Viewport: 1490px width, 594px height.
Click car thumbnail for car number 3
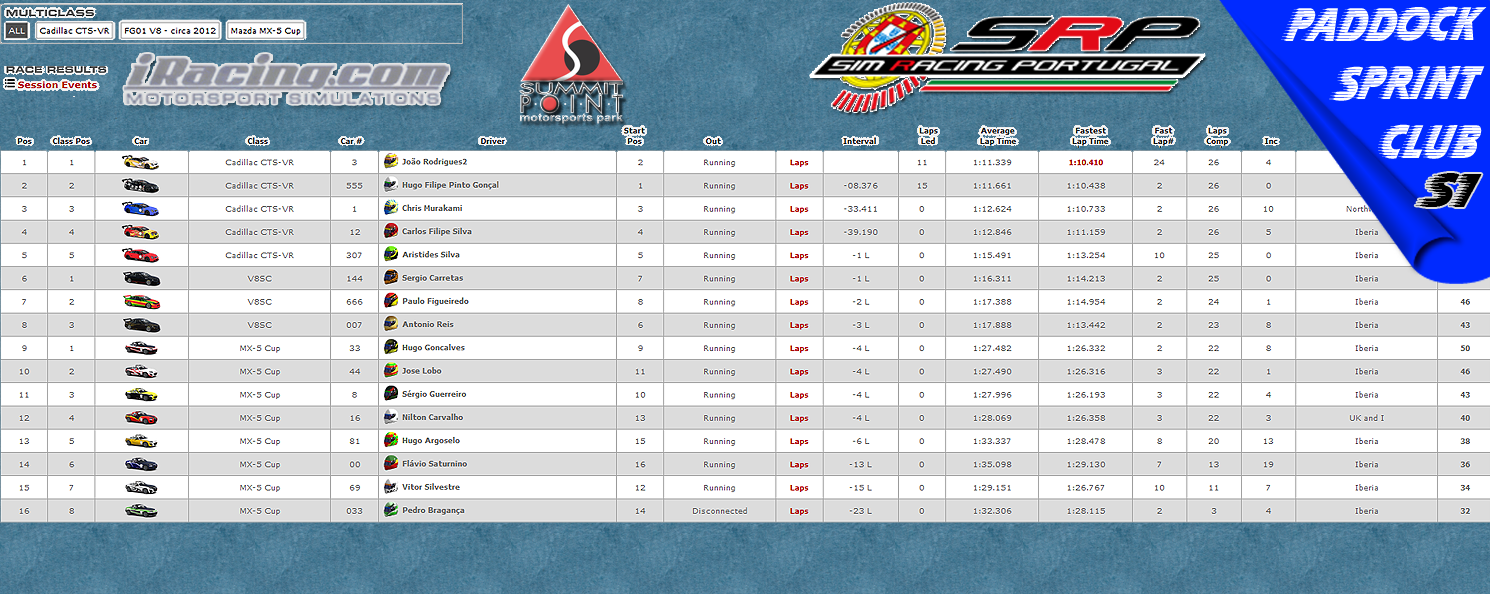point(140,162)
